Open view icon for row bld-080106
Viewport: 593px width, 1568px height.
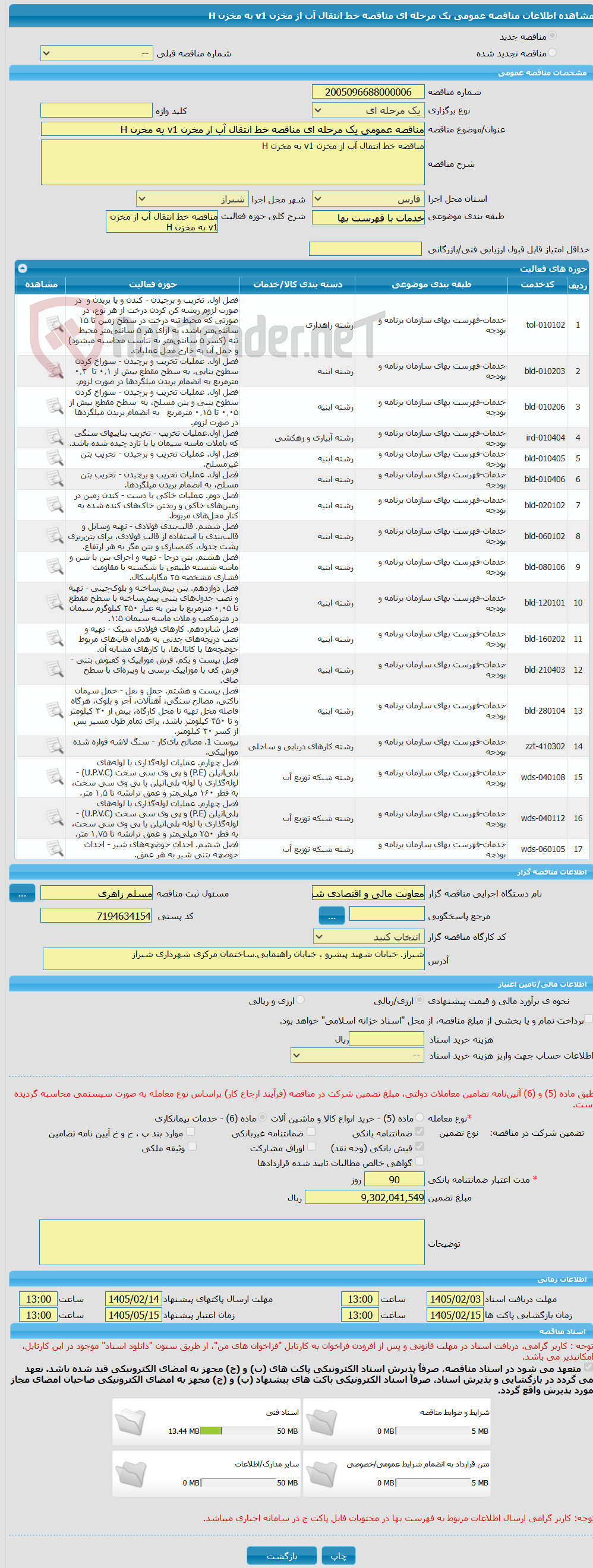point(55,566)
